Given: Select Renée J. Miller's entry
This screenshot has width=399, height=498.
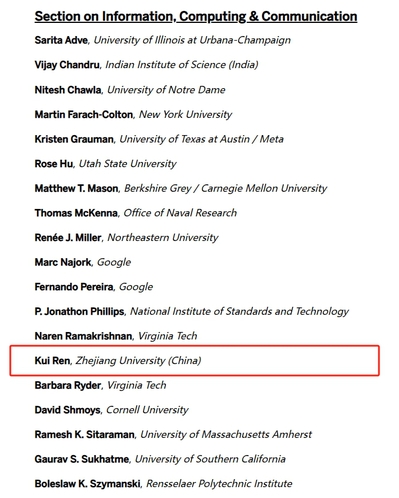Looking at the screenshot, I should coord(126,238).
